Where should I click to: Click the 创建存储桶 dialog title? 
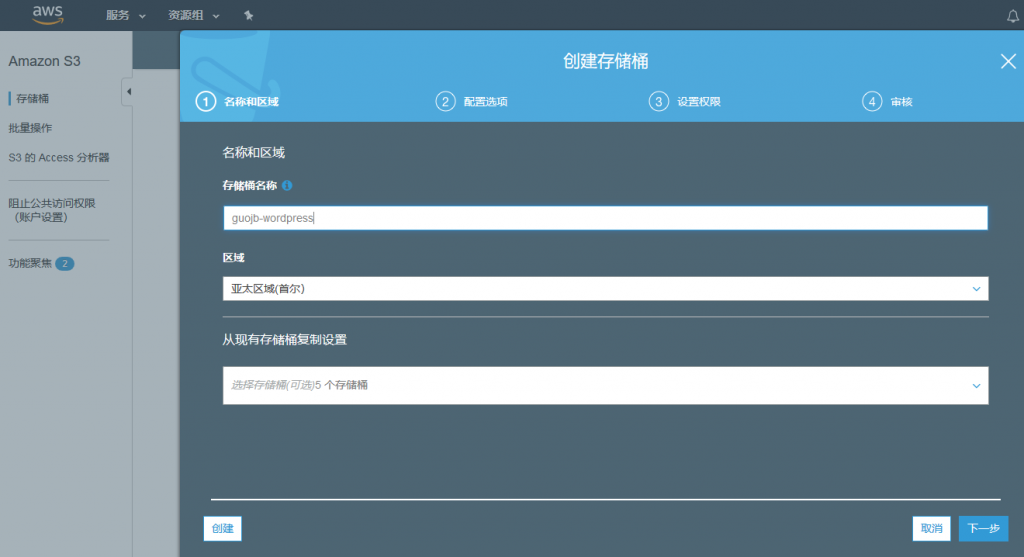click(x=605, y=61)
